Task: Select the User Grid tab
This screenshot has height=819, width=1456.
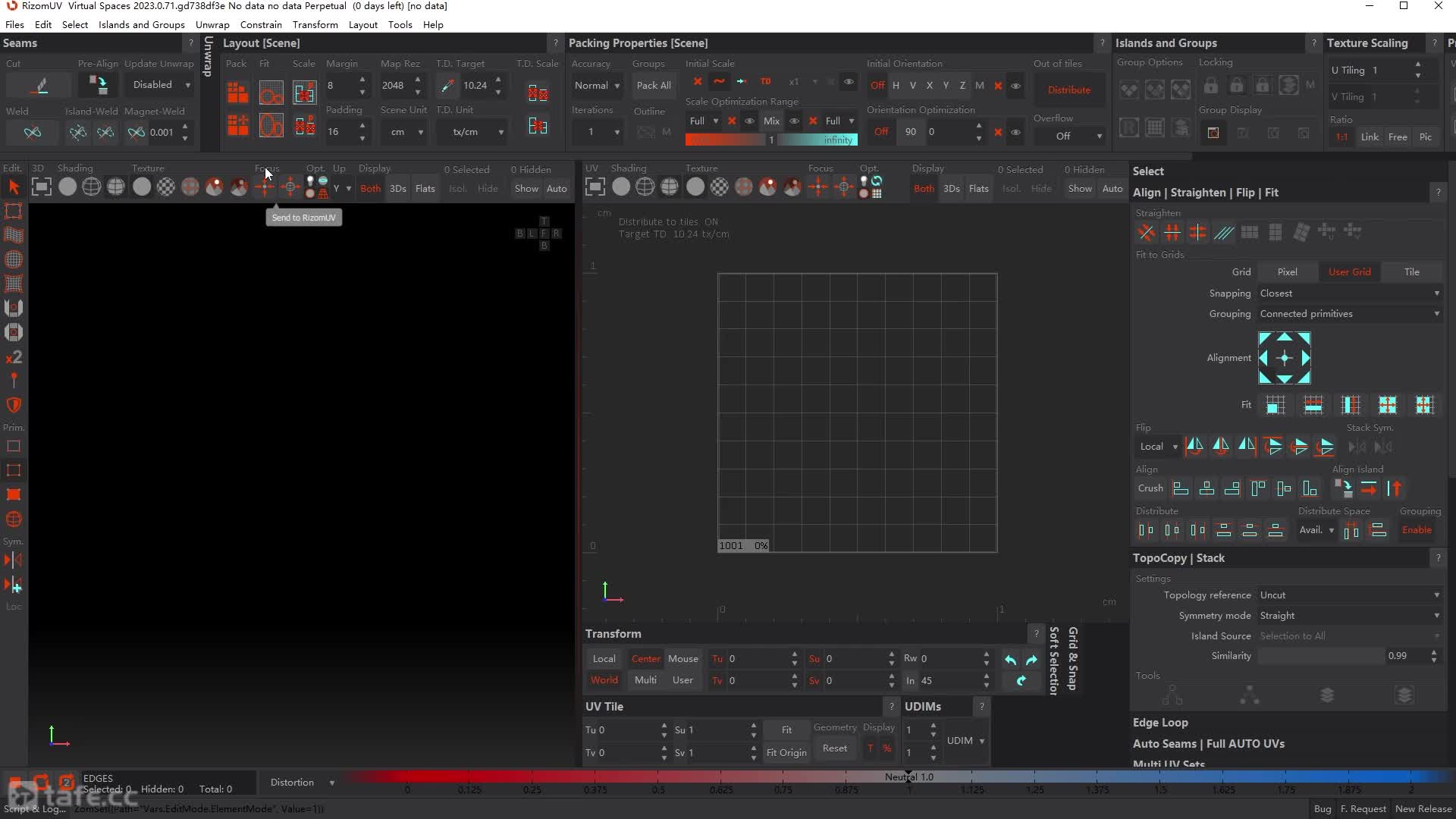Action: (x=1350, y=272)
